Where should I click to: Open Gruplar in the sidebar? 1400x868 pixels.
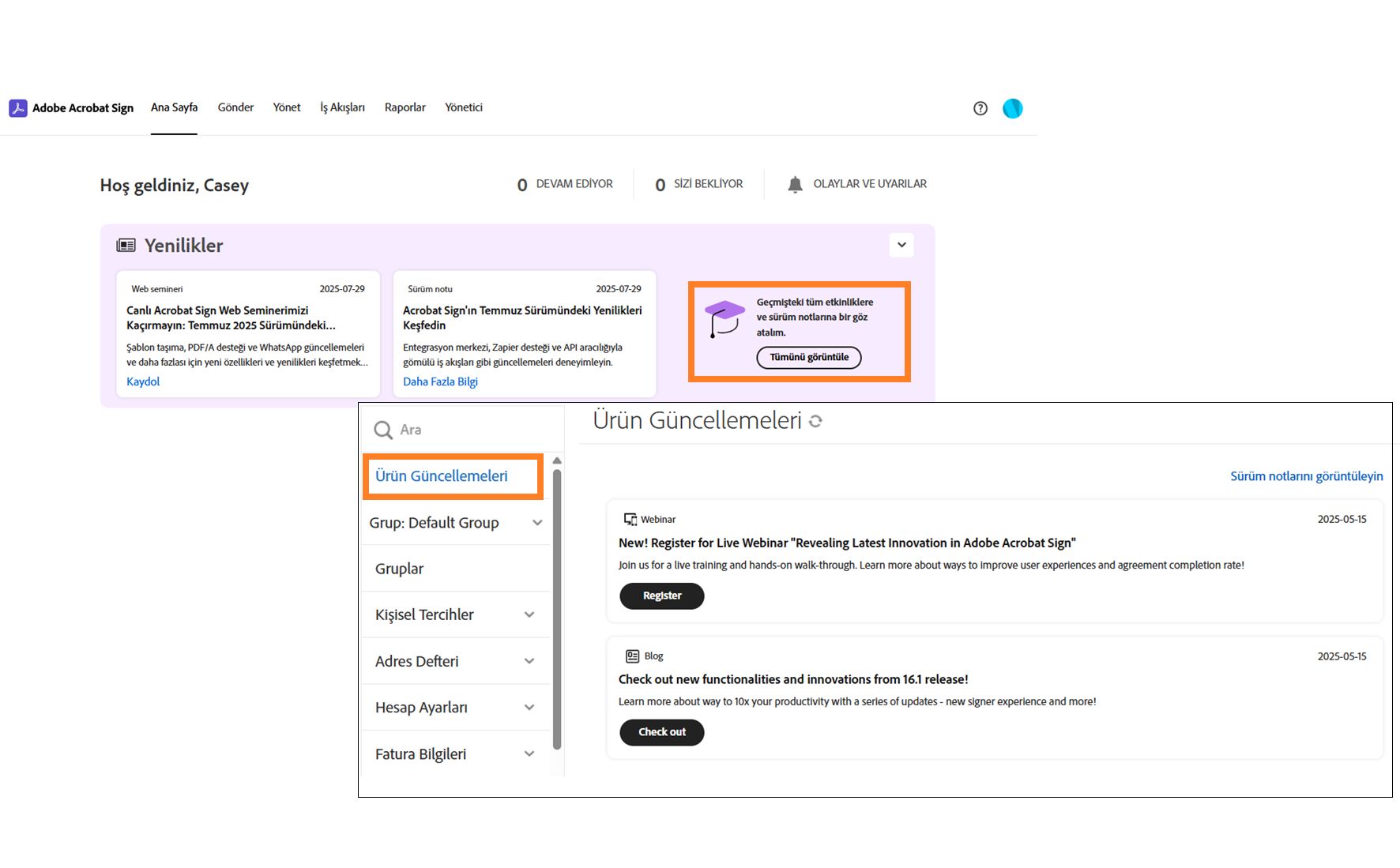399,569
